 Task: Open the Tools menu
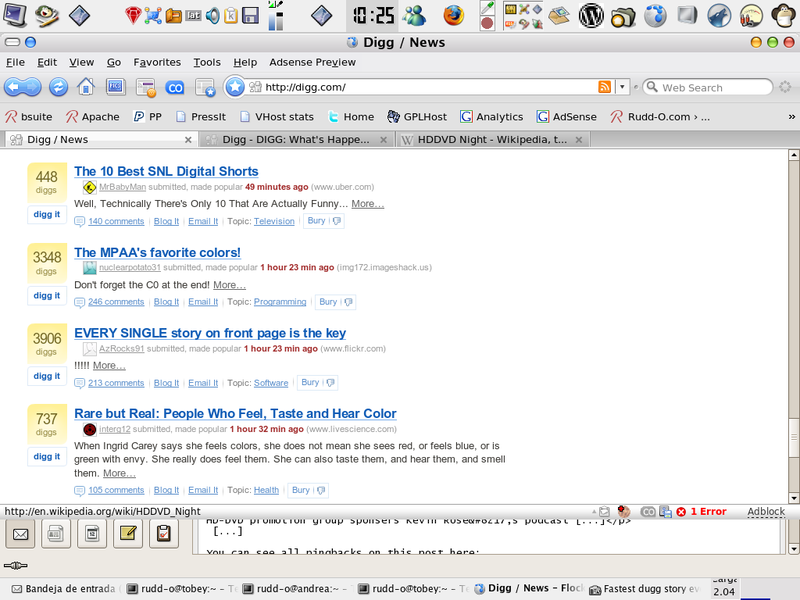point(207,62)
